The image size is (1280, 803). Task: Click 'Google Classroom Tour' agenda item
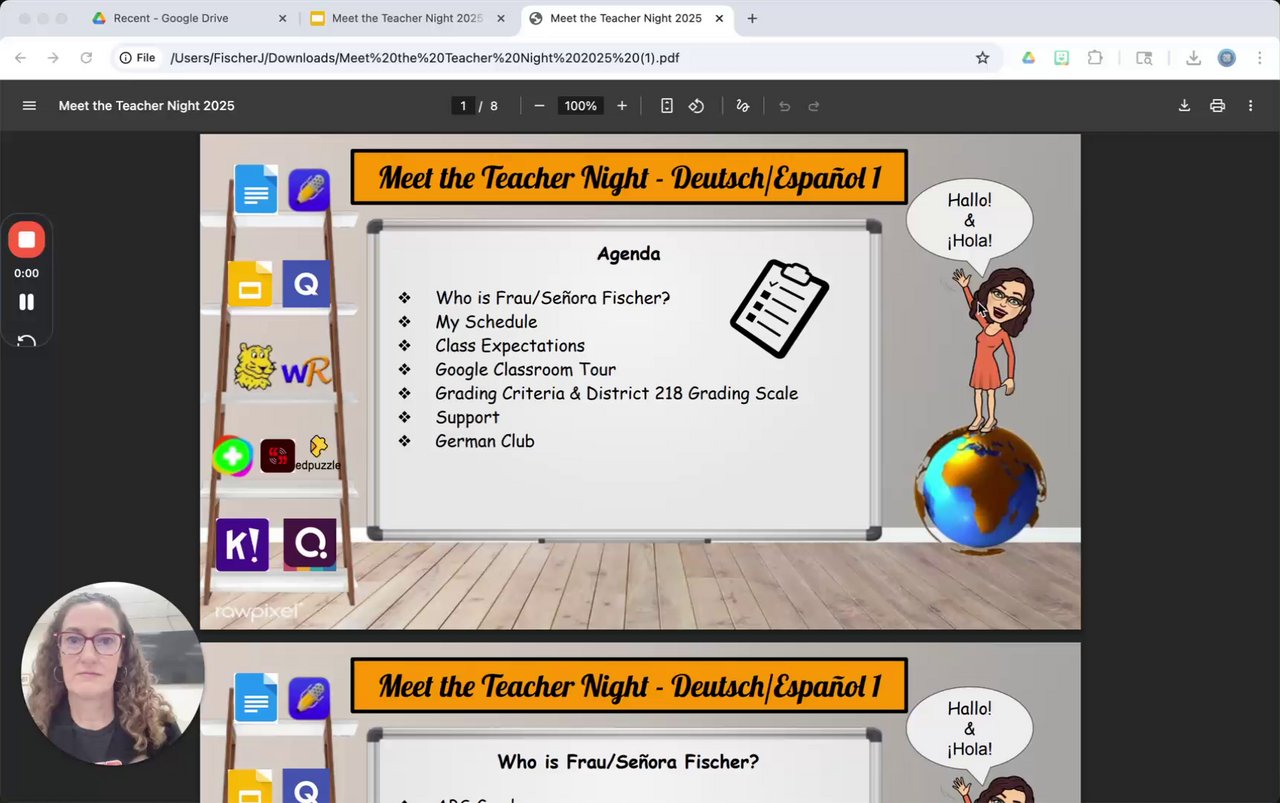point(525,369)
